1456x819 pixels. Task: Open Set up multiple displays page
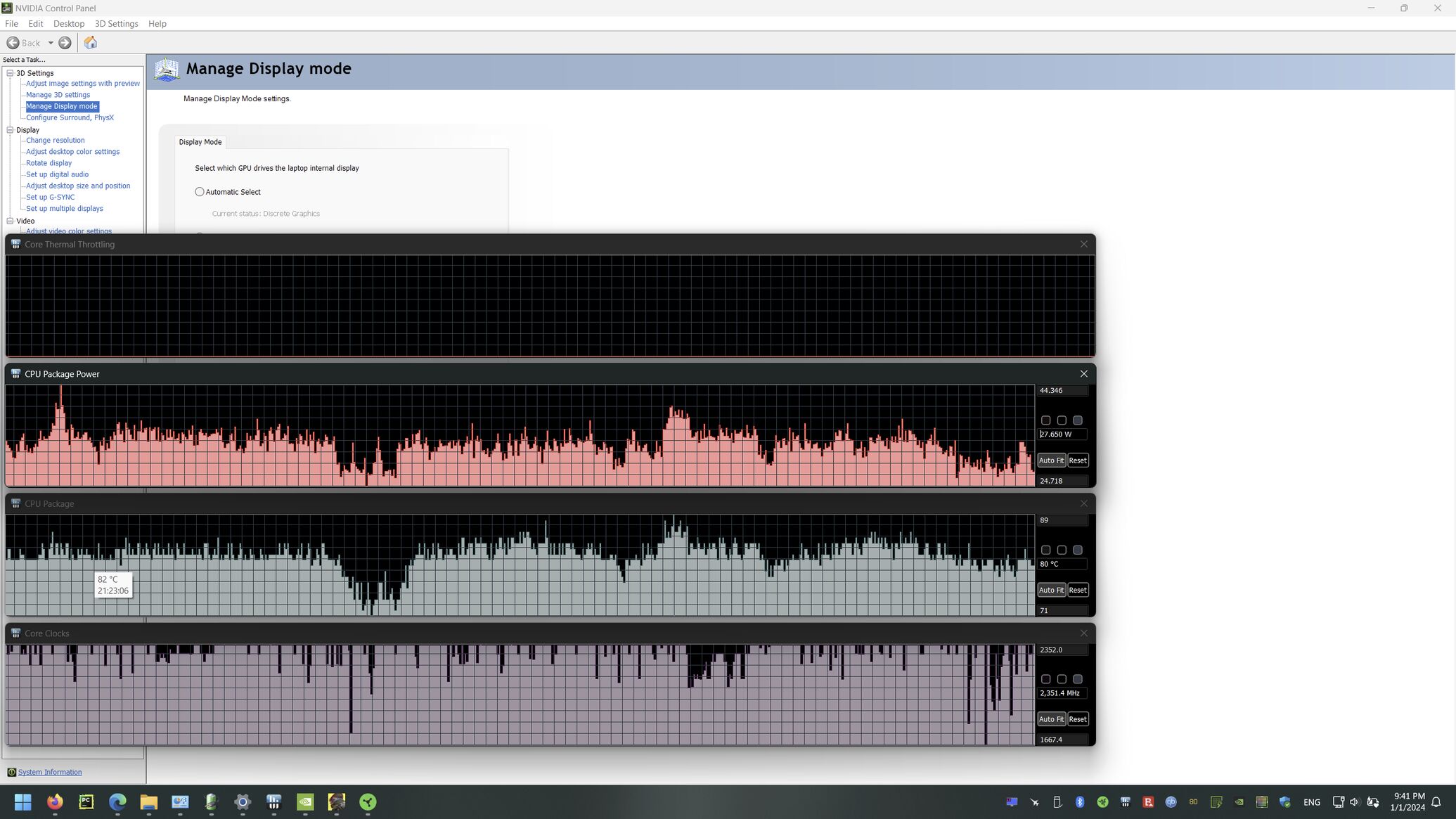(65, 209)
